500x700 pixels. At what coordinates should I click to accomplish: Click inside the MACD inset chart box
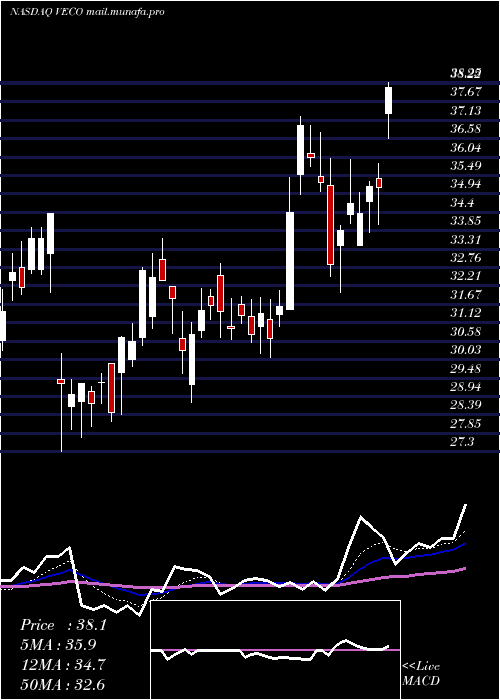275,650
